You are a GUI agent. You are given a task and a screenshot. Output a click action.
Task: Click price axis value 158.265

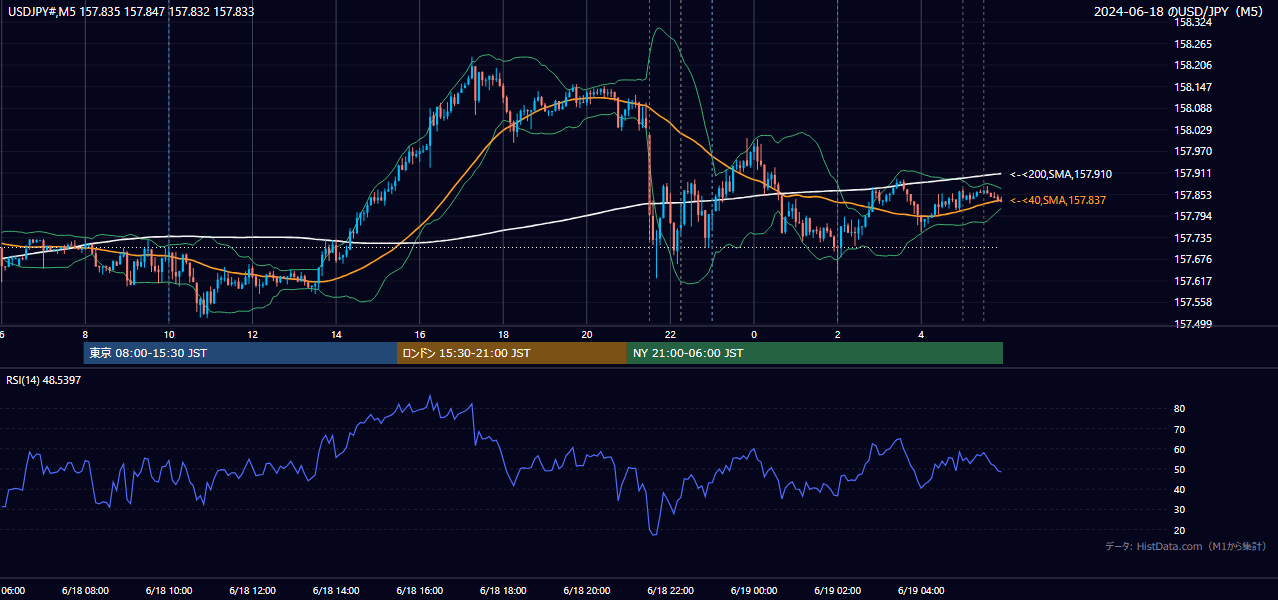[x=1192, y=44]
